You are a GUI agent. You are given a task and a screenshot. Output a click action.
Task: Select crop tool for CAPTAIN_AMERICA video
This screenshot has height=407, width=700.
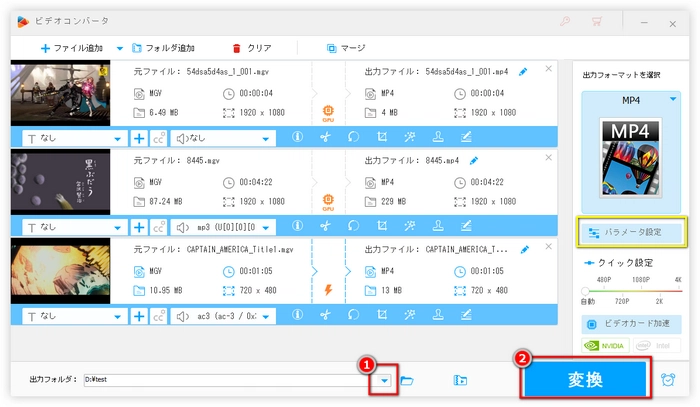tap(381, 316)
